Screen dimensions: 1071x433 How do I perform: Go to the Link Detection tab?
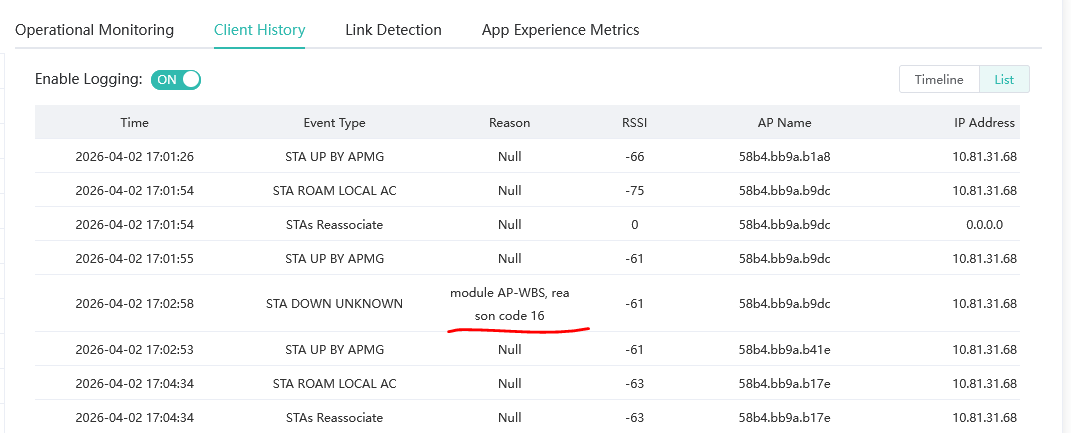pos(393,30)
